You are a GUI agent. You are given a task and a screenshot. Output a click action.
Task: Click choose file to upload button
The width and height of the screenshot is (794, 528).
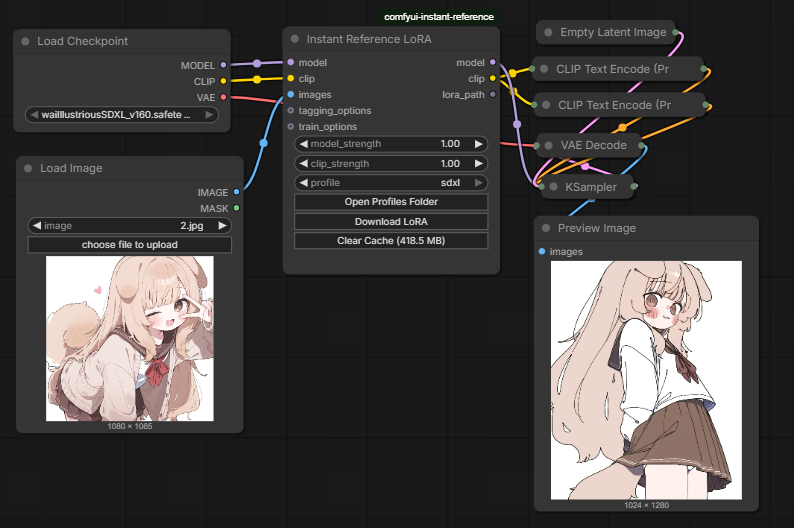click(x=130, y=245)
